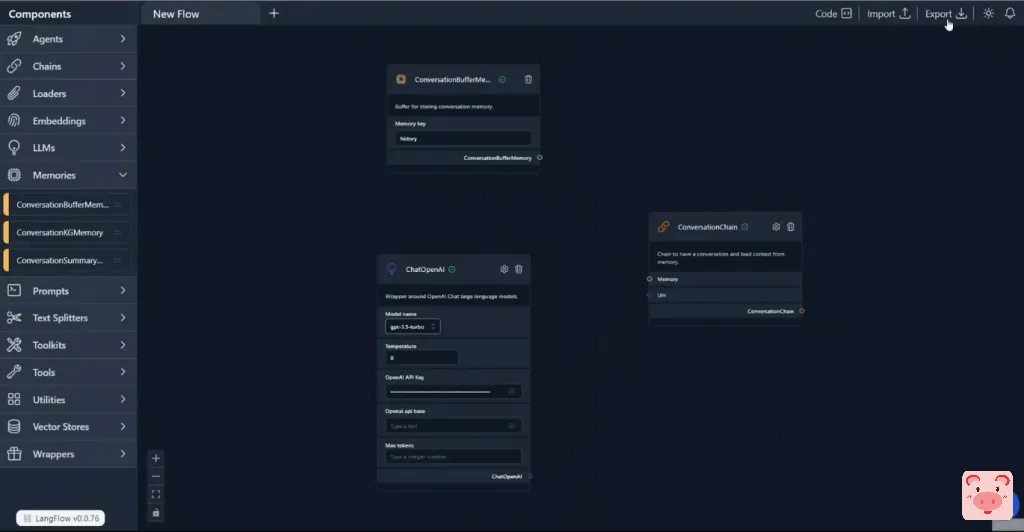Select the ConversationBufferMemory component in sidebar
The width and height of the screenshot is (1024, 532).
[66, 205]
